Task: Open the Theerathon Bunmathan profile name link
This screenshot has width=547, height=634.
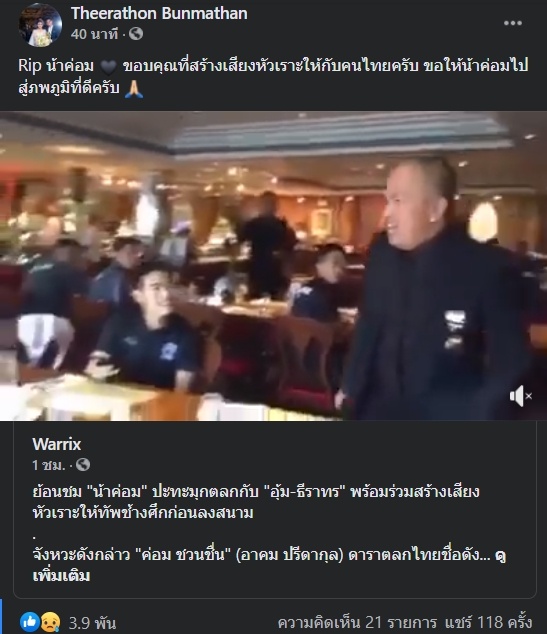Action: click(159, 13)
